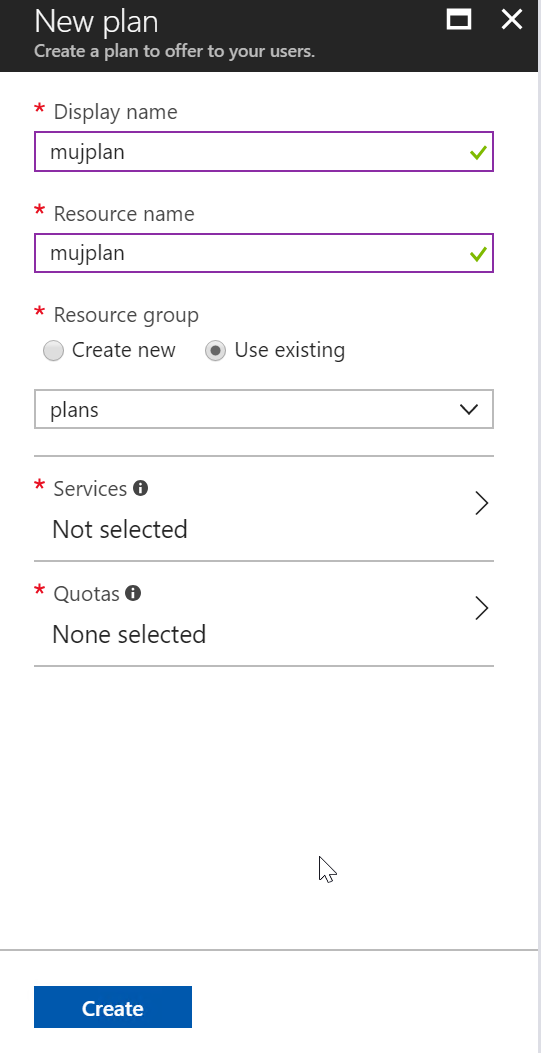
Task: Click the Resource name green checkmark
Action: click(x=478, y=255)
